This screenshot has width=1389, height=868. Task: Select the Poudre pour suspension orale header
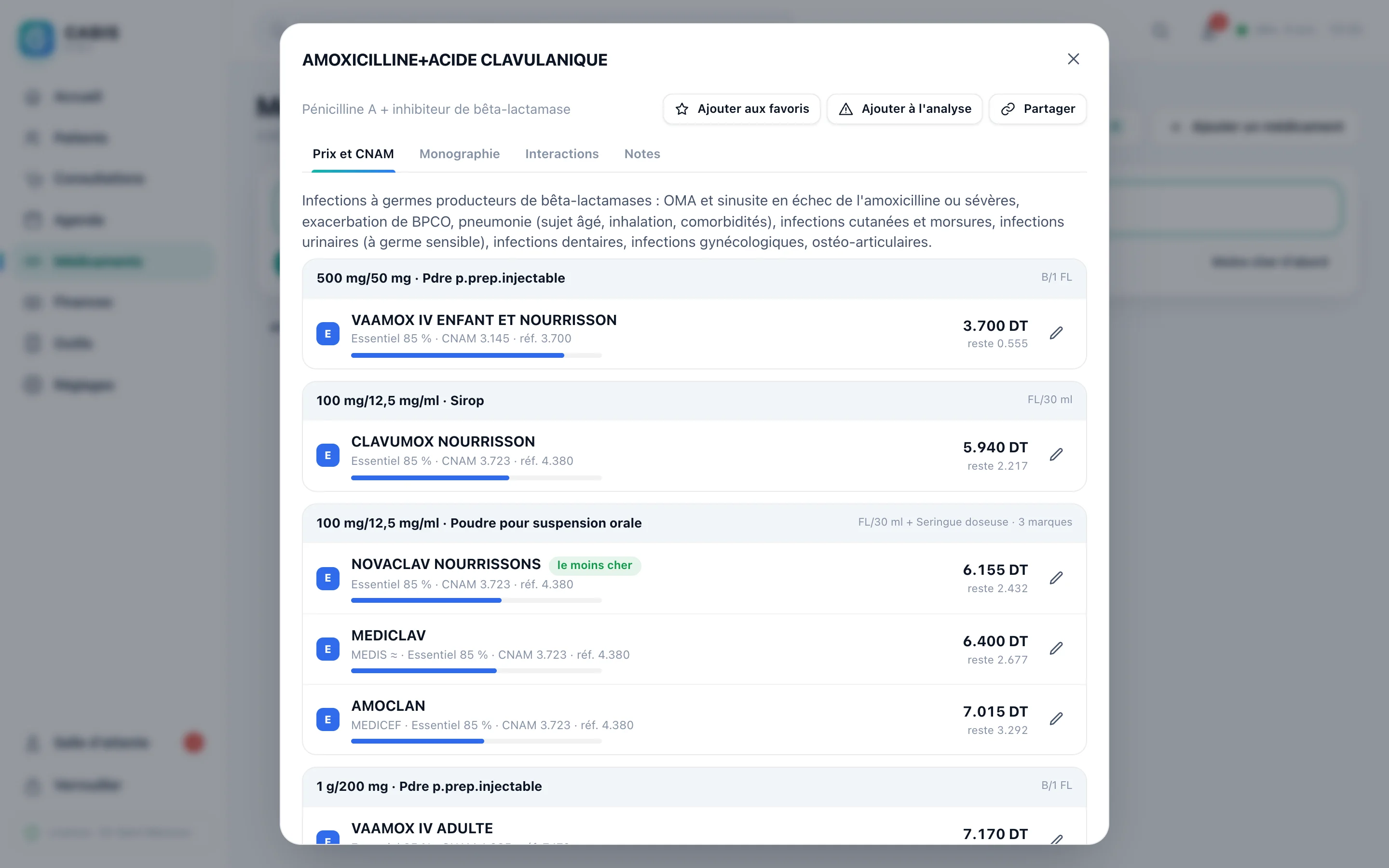694,523
